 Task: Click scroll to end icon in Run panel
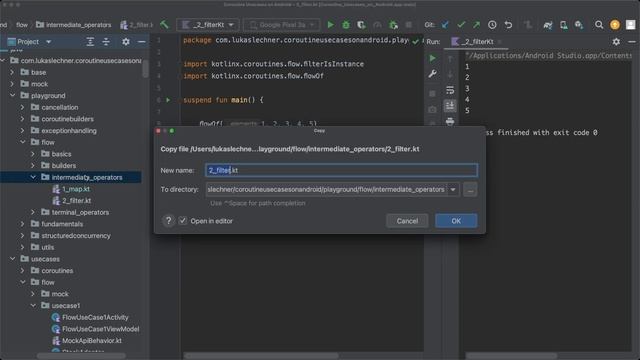click(450, 106)
